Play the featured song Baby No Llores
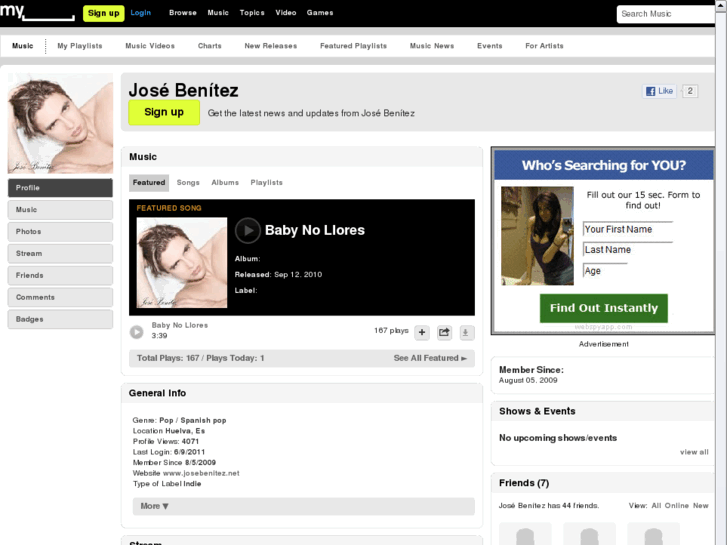Image resolution: width=727 pixels, height=545 pixels. (x=248, y=231)
